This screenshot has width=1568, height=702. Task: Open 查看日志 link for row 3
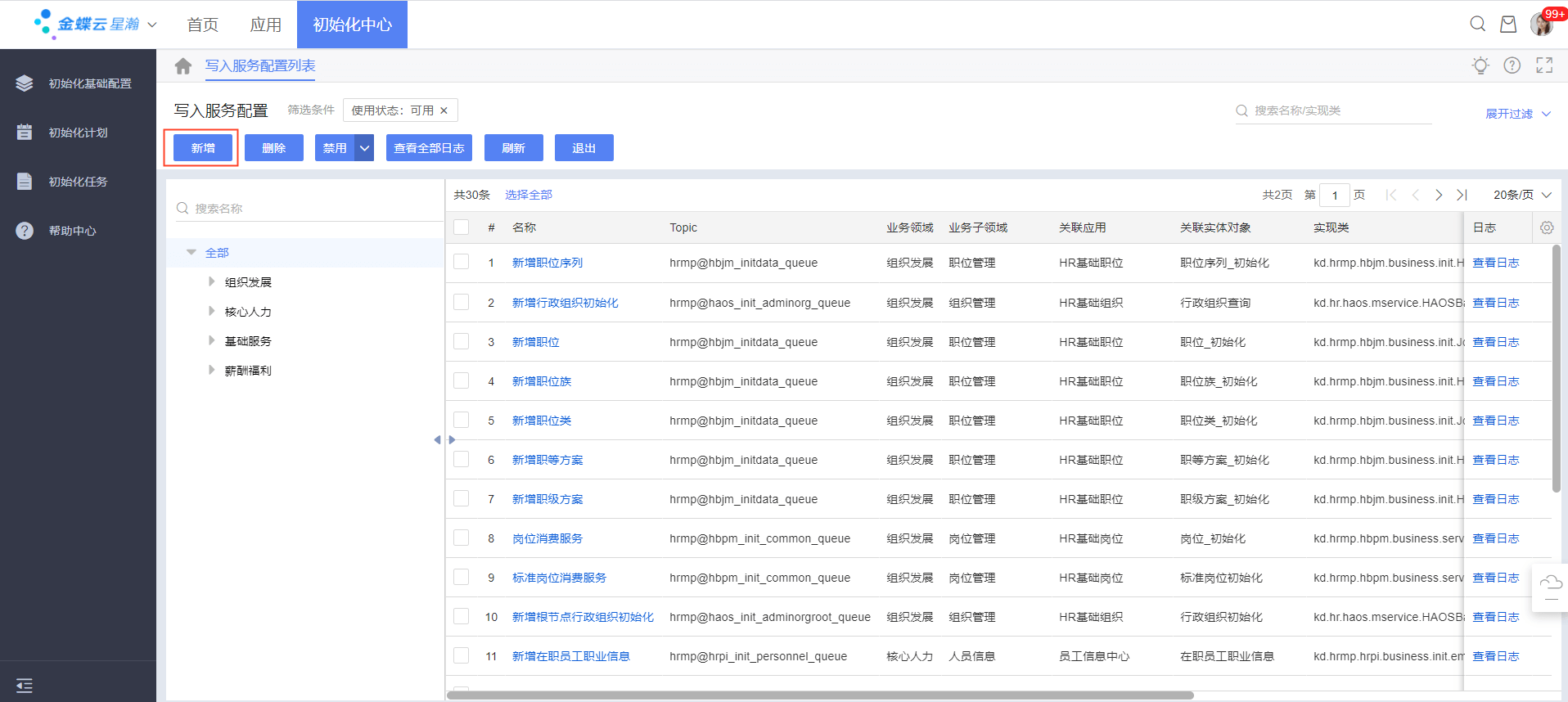tap(1495, 342)
